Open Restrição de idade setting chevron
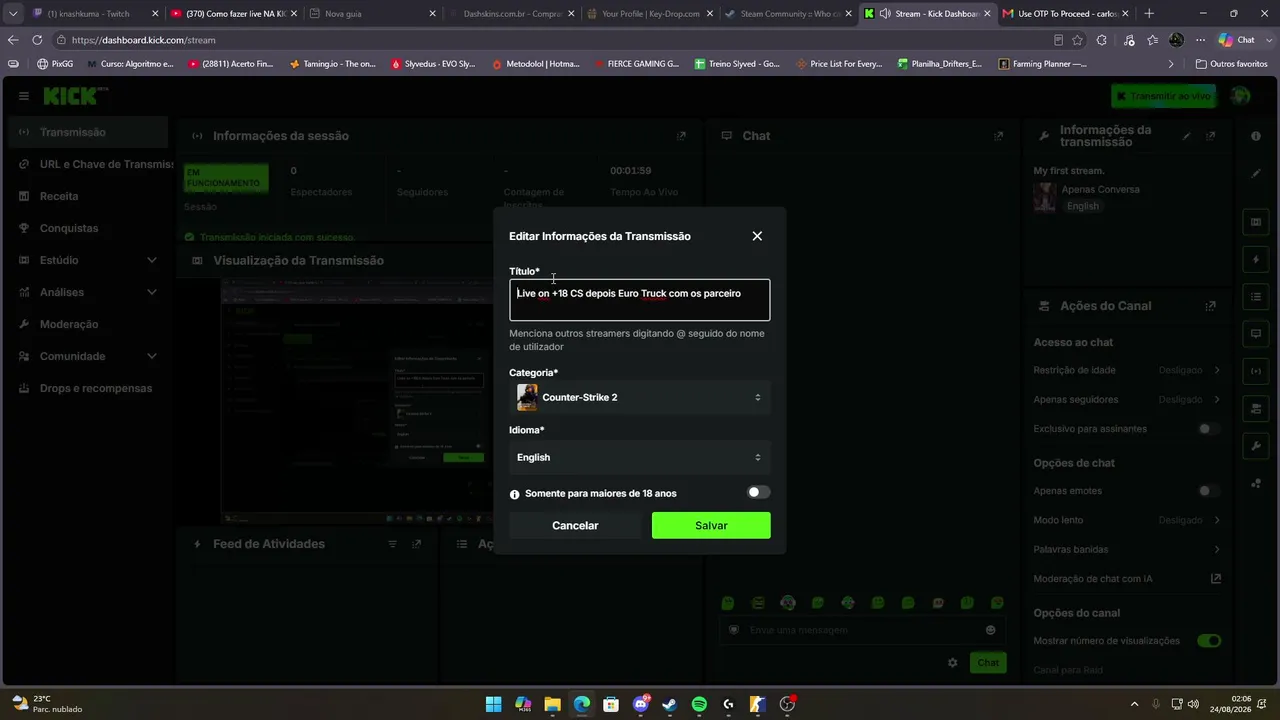This screenshot has height=720, width=1280. tap(1217, 370)
